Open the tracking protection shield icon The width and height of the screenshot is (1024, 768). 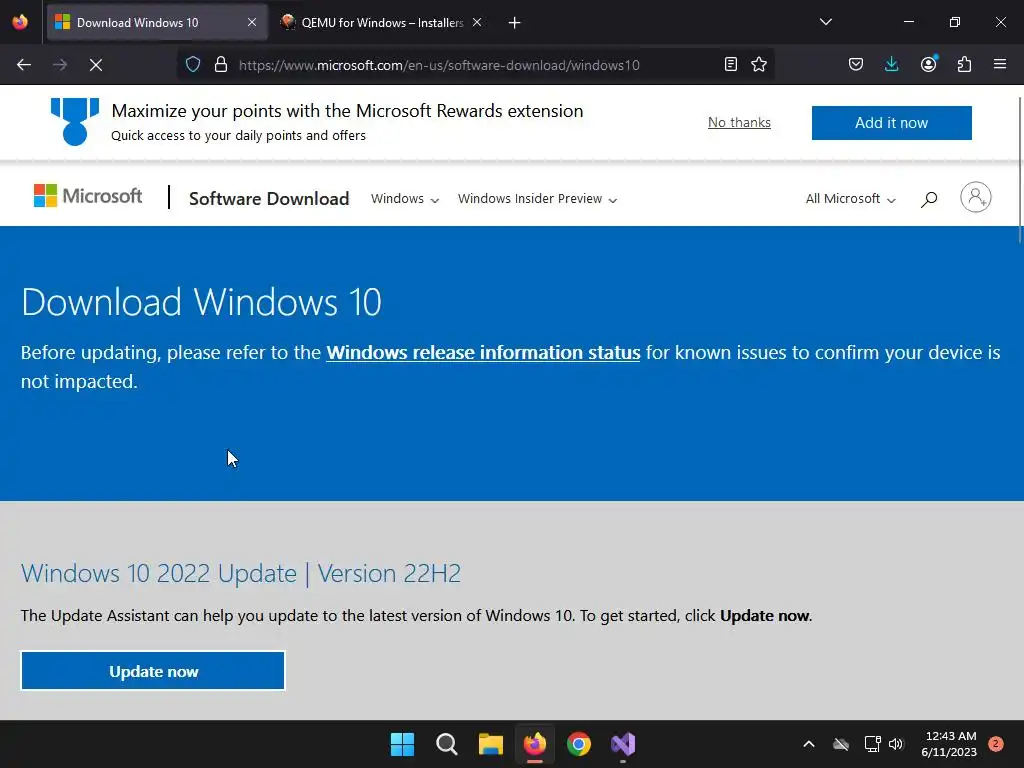pos(193,64)
